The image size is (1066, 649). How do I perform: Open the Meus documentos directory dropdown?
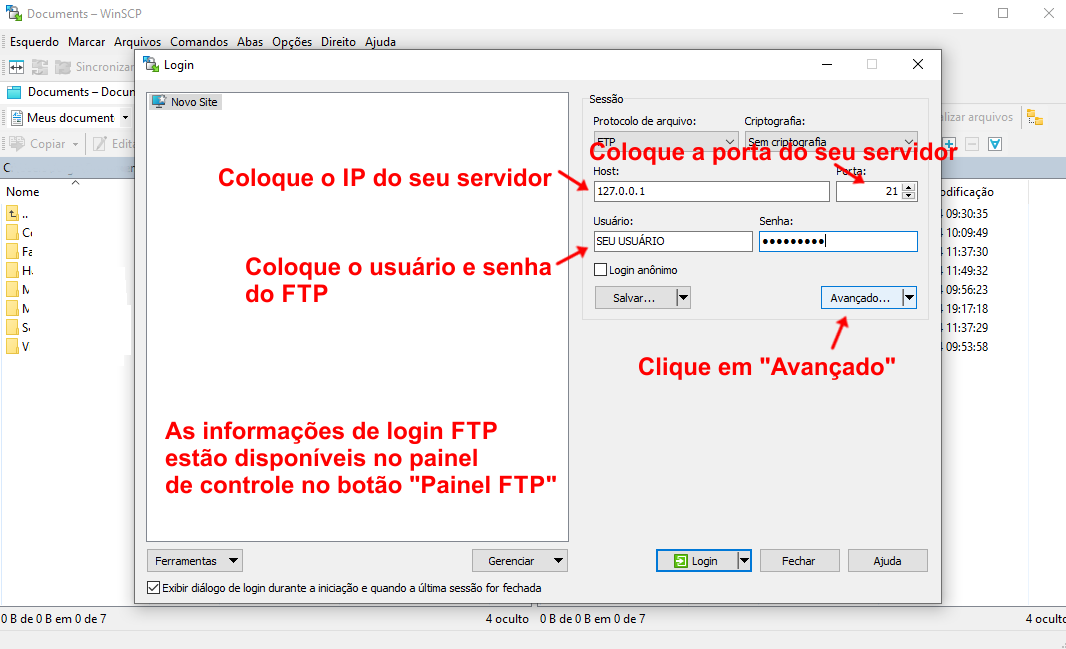pos(125,118)
